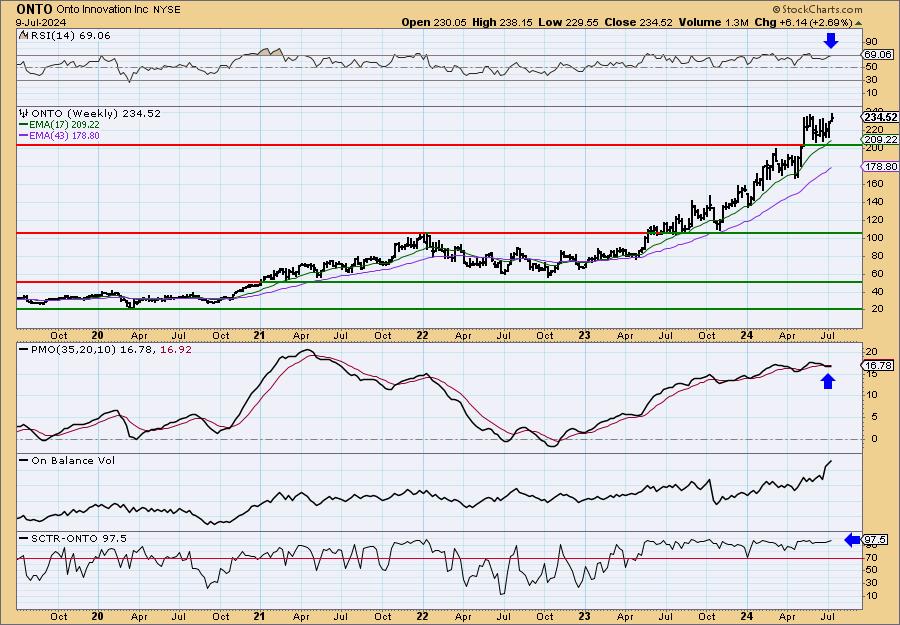Screen dimensions: 900x625
Task: Click the black line swatch before PMO legend
Action: [24, 349]
